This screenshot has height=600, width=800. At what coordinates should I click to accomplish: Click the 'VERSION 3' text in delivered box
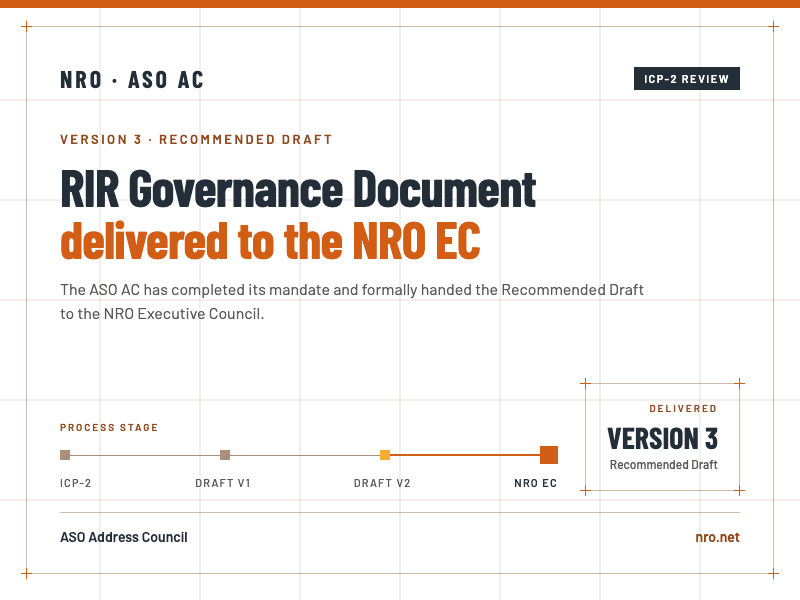click(663, 439)
